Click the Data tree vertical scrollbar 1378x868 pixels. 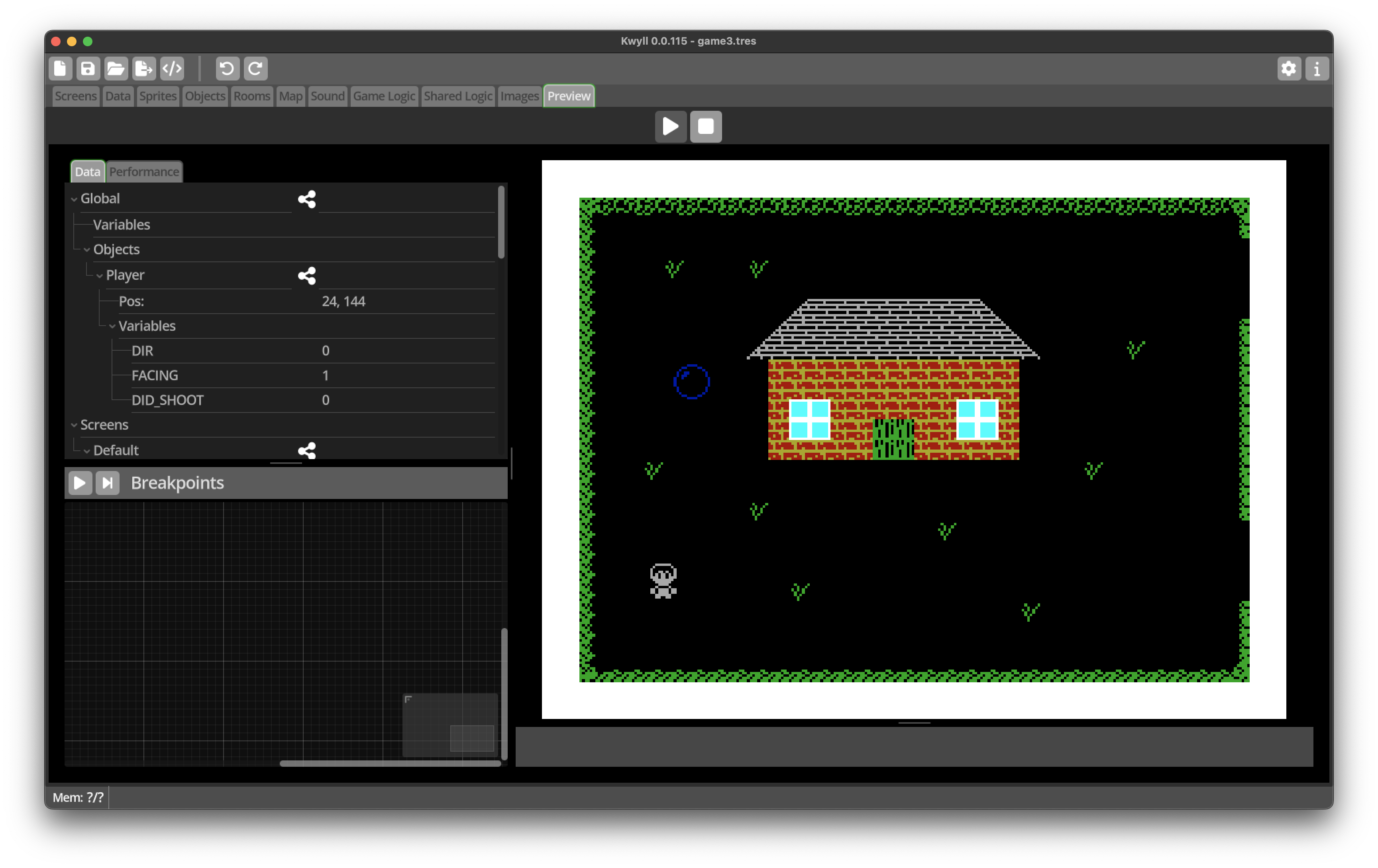click(x=501, y=222)
